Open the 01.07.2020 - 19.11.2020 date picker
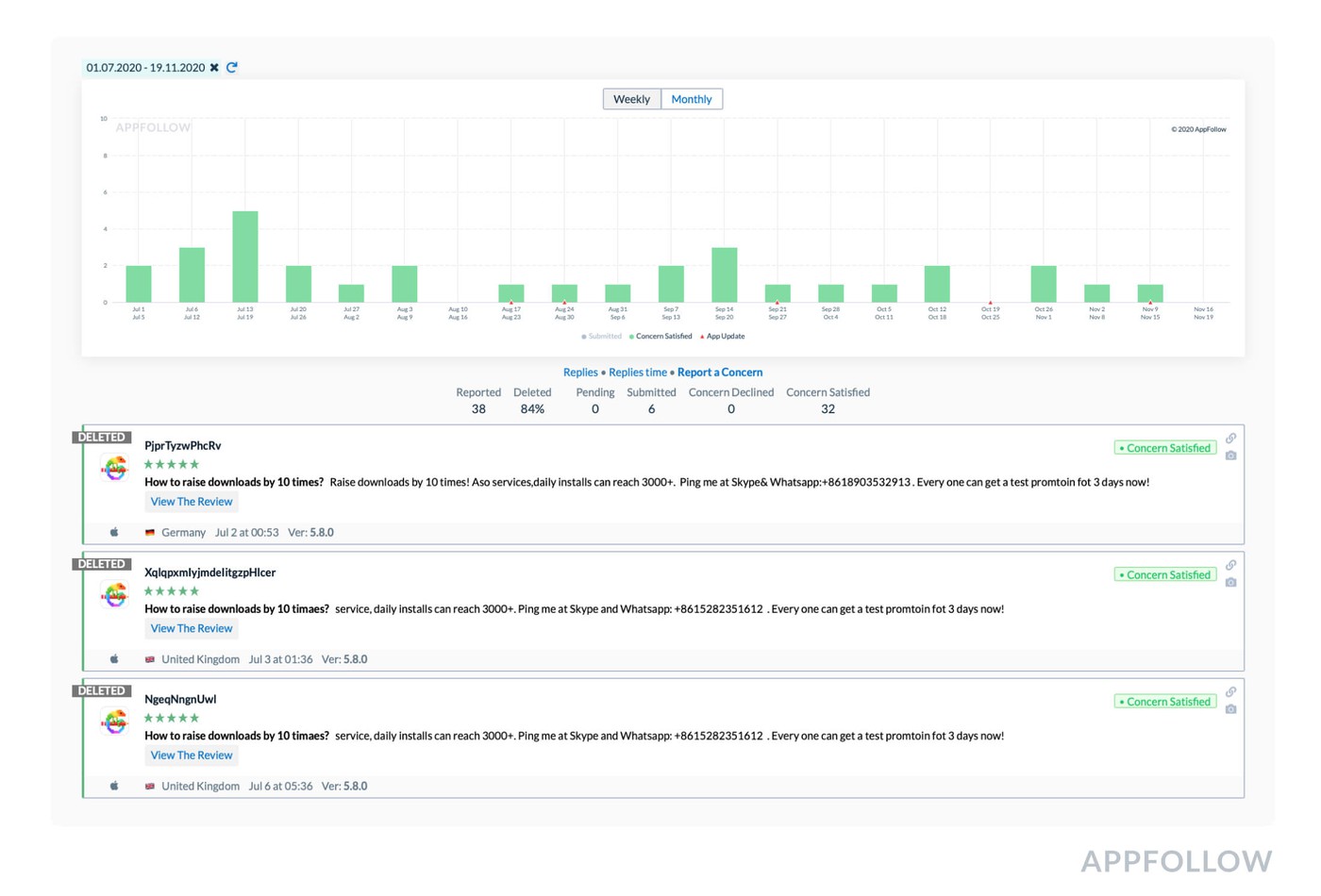 145,68
